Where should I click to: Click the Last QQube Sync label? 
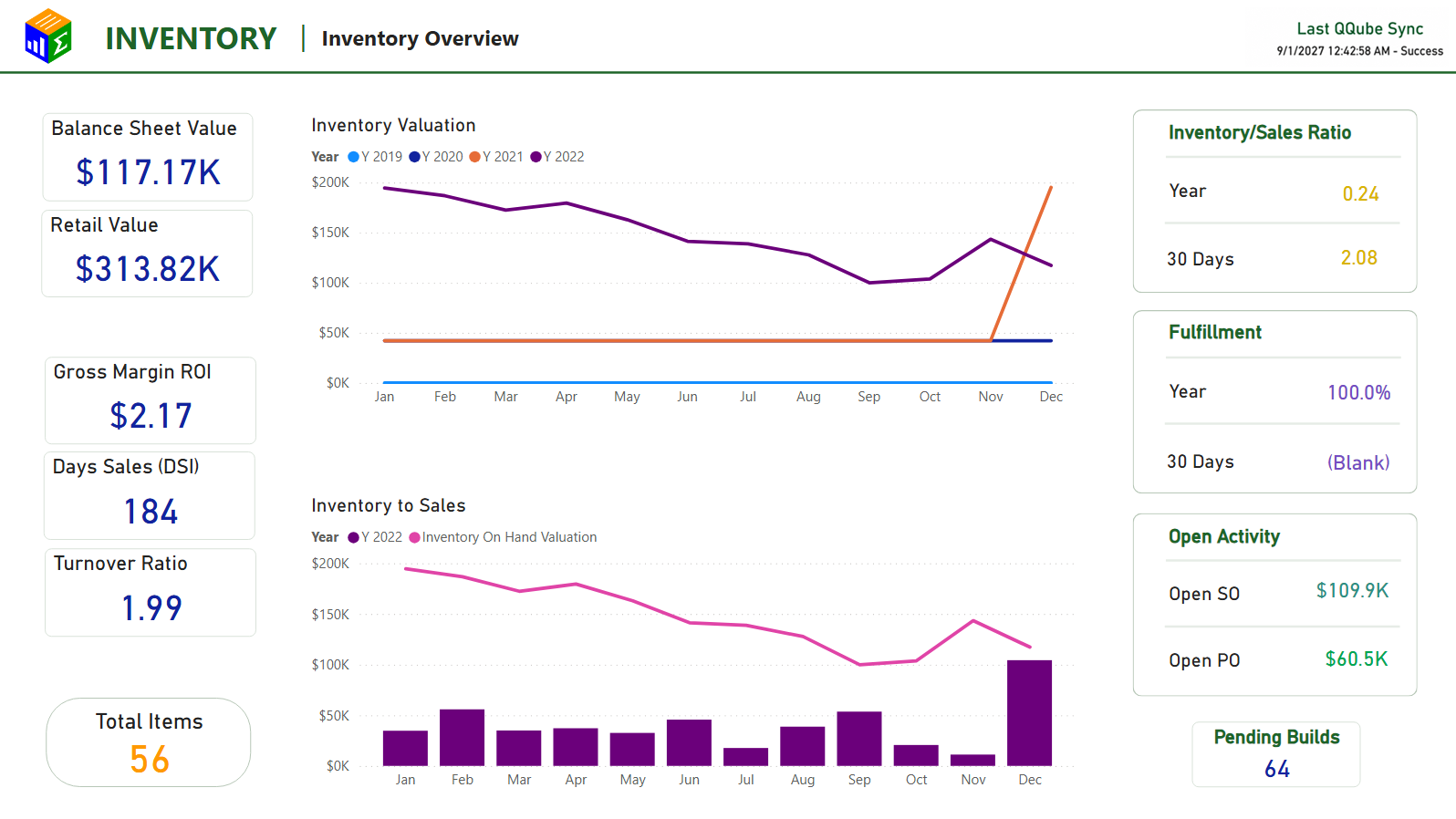click(1359, 29)
